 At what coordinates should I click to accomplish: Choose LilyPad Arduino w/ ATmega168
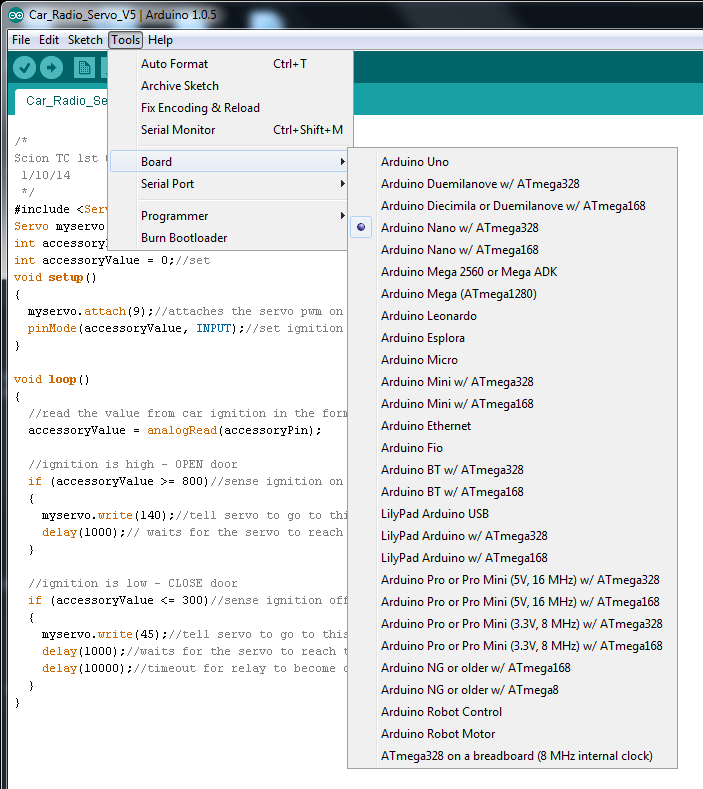tap(512, 558)
